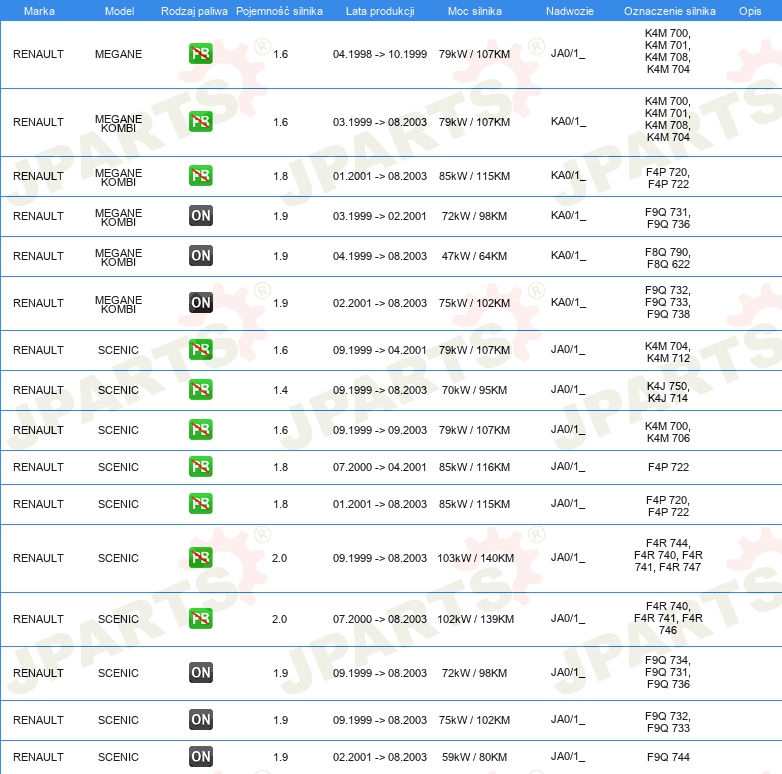The height and width of the screenshot is (774, 782).
Task: Click the PB fuel icon for 139KM Scenic
Action: pos(201,619)
